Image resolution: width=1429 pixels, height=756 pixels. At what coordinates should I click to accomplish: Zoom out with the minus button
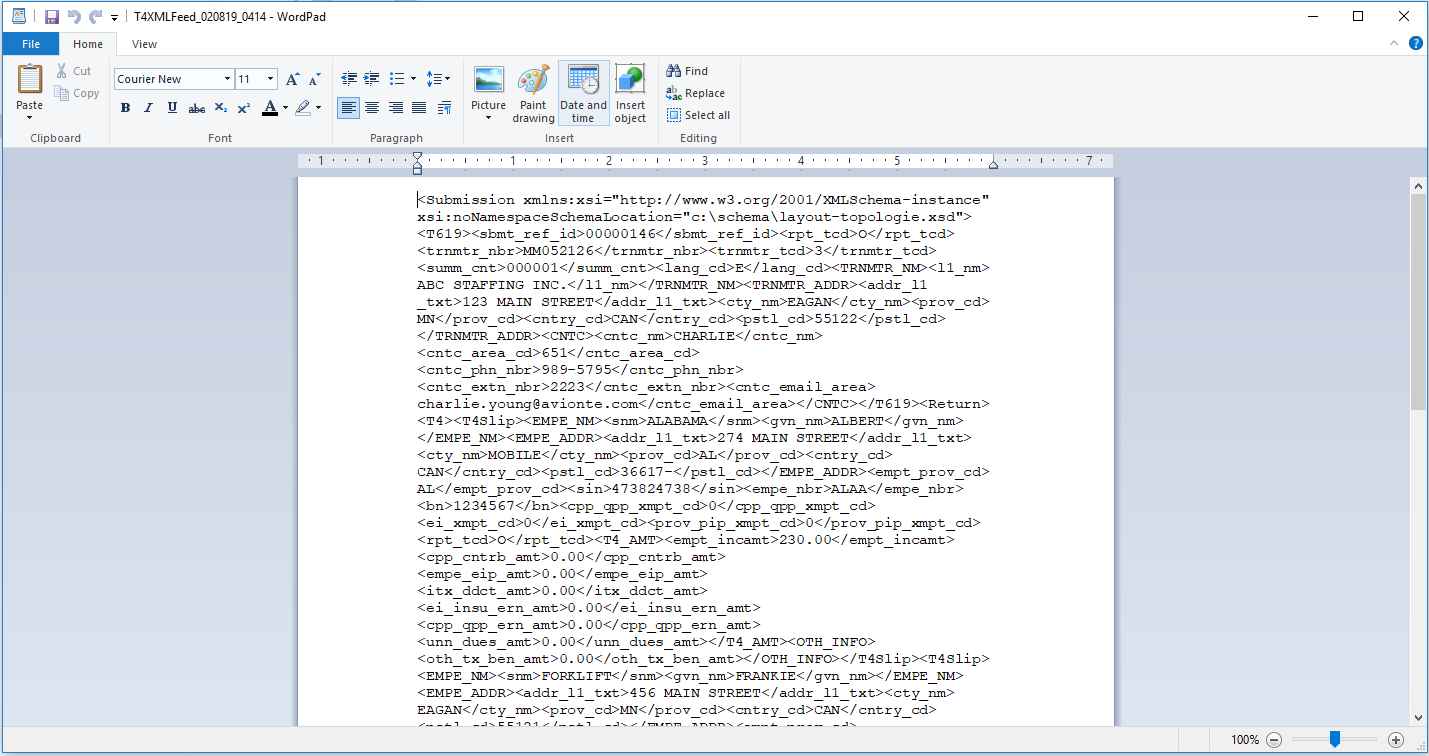[x=1274, y=740]
